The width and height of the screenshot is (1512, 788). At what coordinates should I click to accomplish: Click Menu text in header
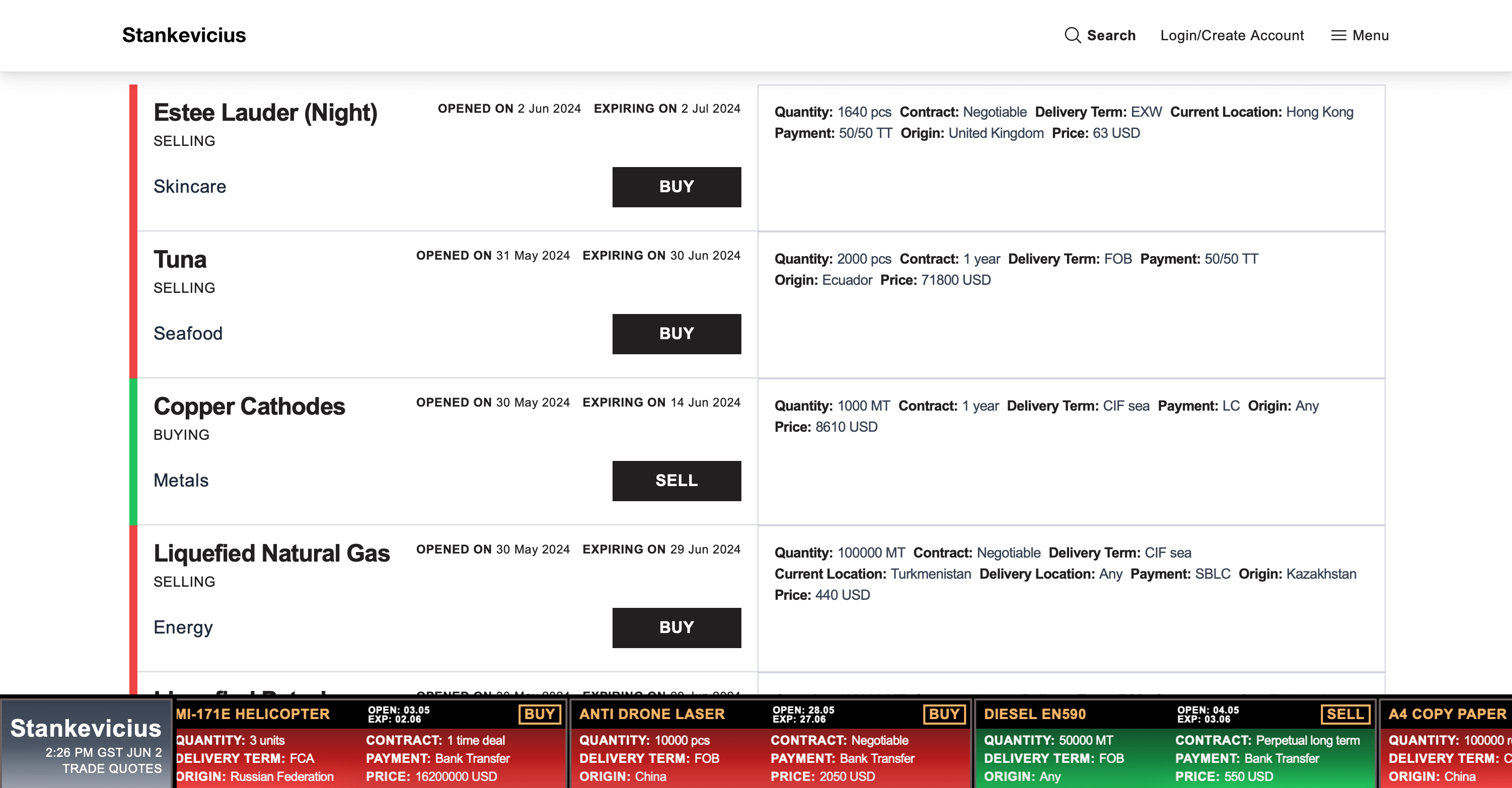pyautogui.click(x=1370, y=35)
